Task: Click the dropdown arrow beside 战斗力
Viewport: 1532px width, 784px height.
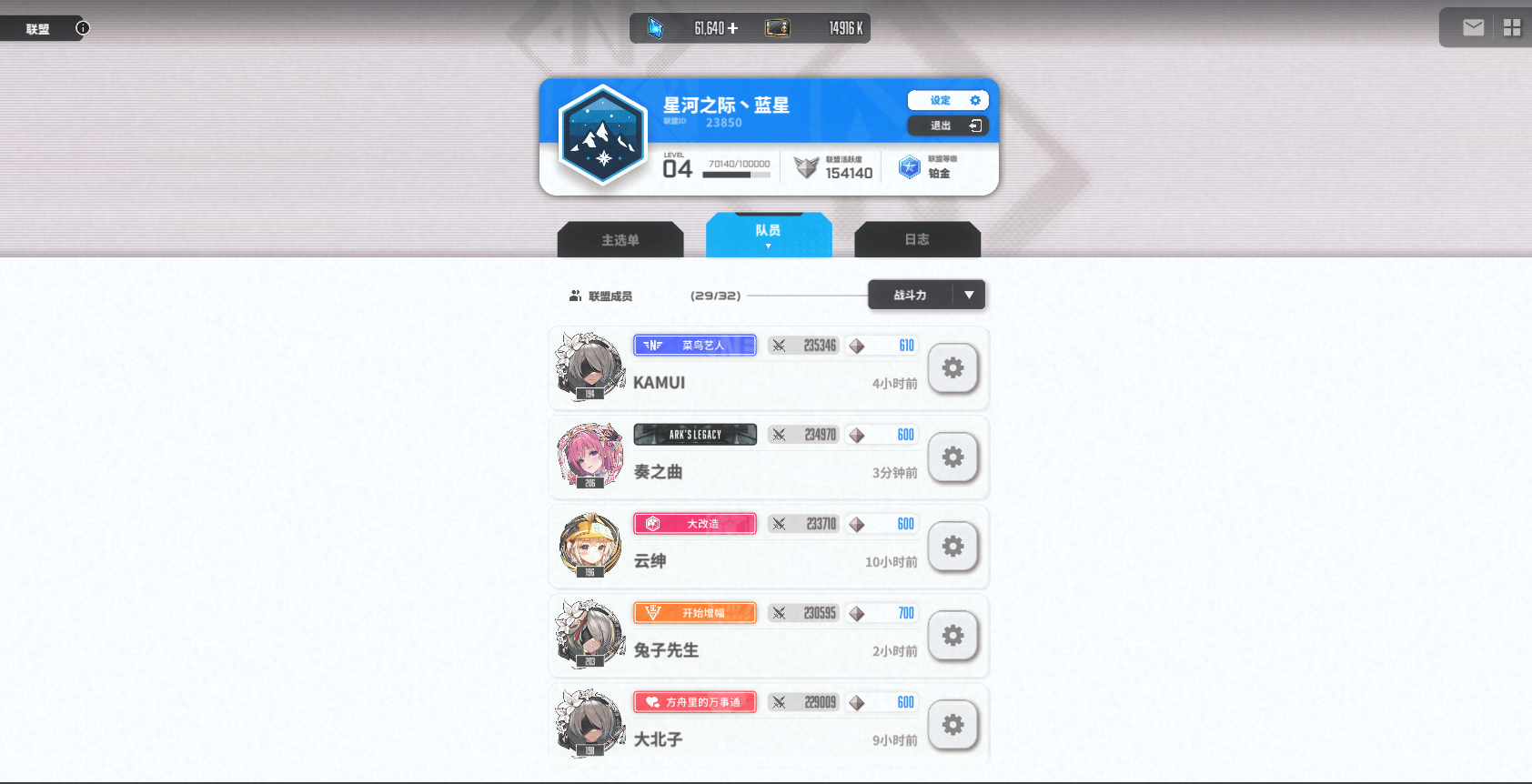Action: pos(969,295)
